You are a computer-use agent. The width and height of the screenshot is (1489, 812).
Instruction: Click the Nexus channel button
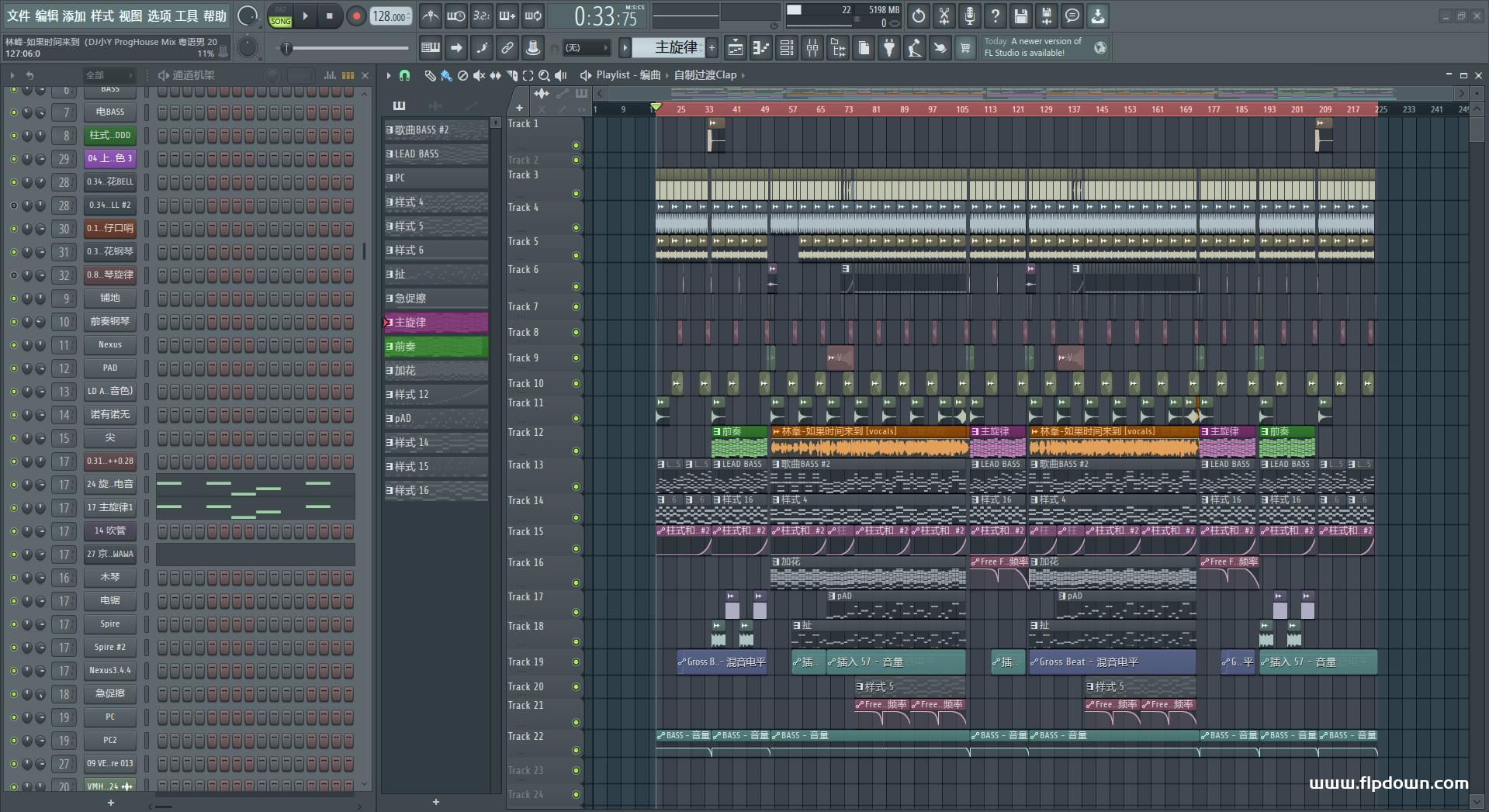point(110,344)
